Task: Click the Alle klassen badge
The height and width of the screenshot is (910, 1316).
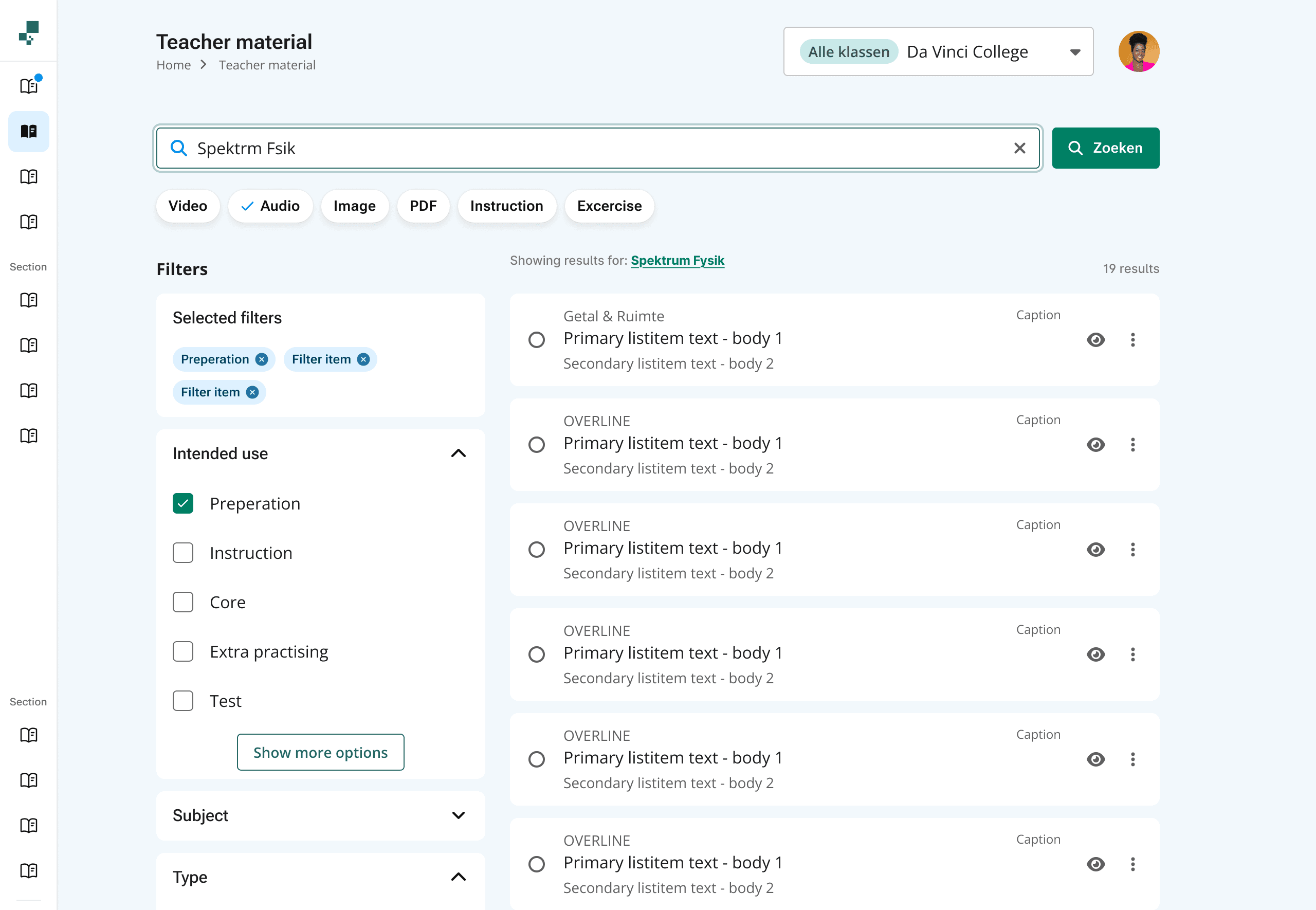Action: click(848, 51)
